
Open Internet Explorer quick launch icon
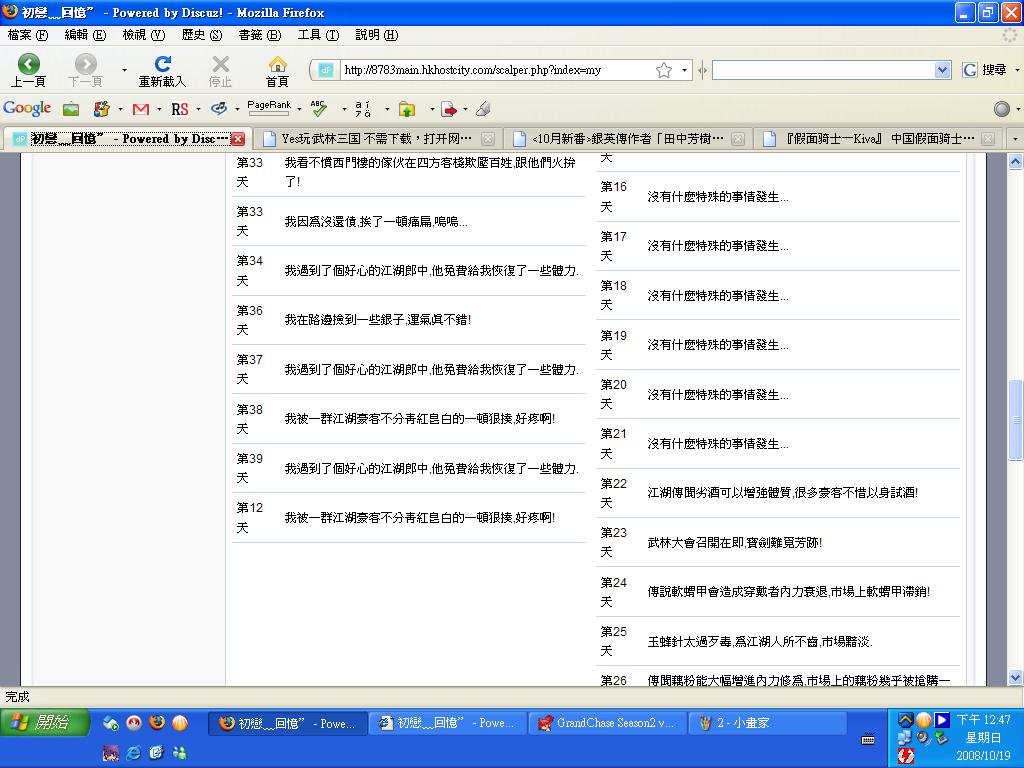tap(134, 753)
